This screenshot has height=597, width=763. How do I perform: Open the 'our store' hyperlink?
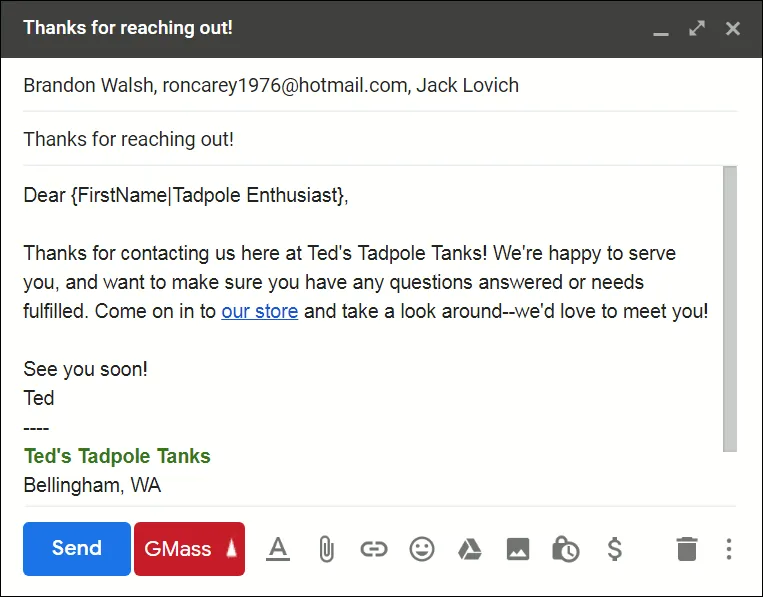coord(259,311)
